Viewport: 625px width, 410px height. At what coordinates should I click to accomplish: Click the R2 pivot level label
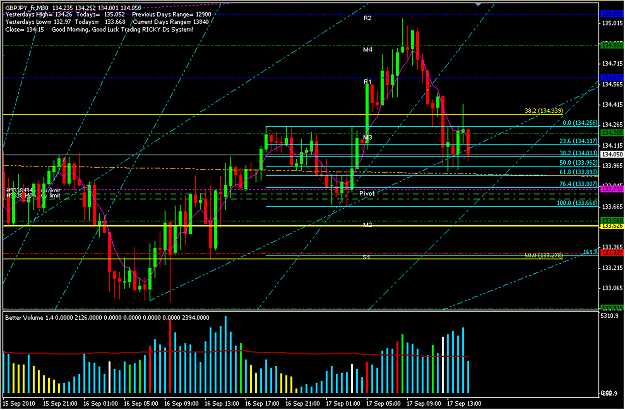click(368, 18)
